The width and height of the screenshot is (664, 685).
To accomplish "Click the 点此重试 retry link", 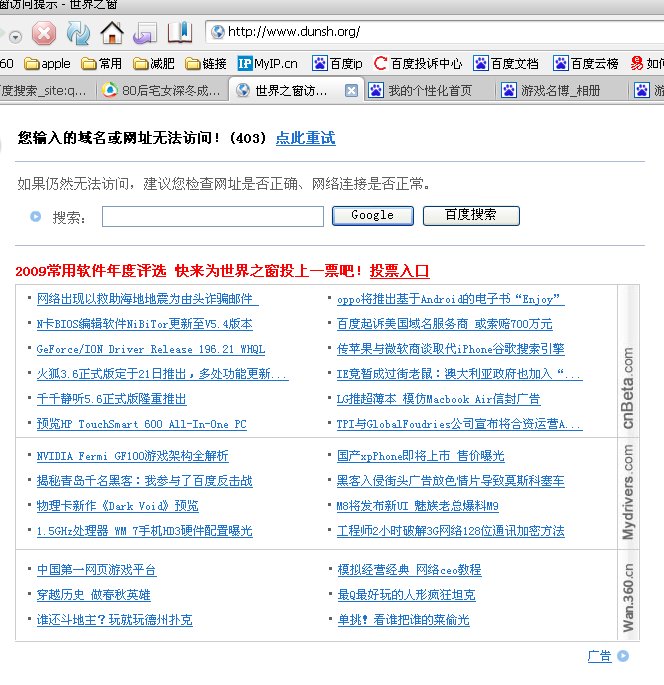I will 305,138.
